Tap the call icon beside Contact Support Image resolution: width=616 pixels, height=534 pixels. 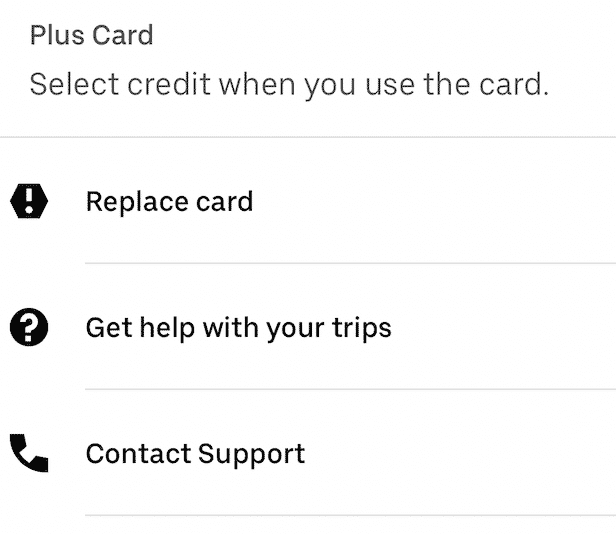tap(29, 453)
